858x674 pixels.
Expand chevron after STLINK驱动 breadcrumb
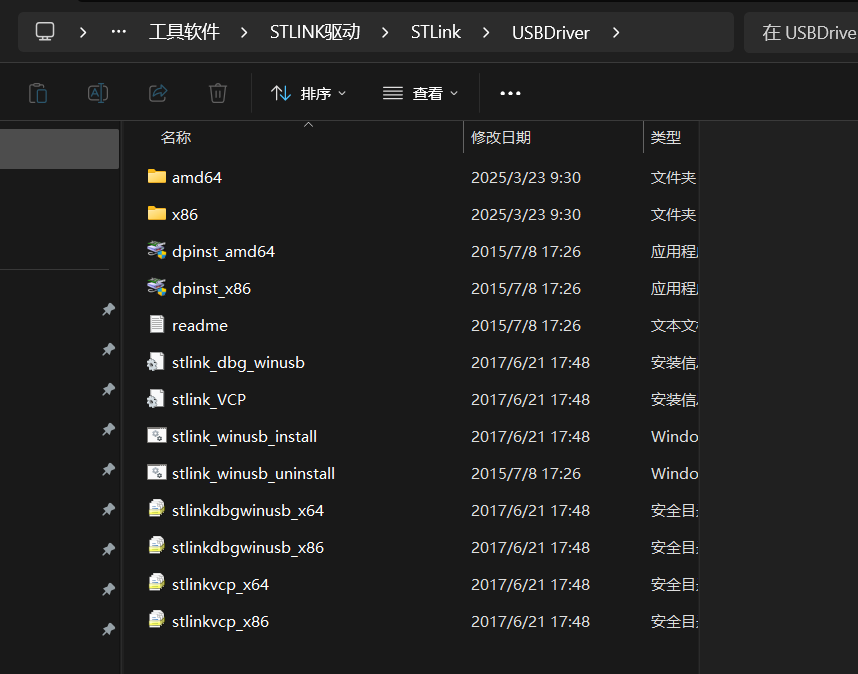[385, 33]
